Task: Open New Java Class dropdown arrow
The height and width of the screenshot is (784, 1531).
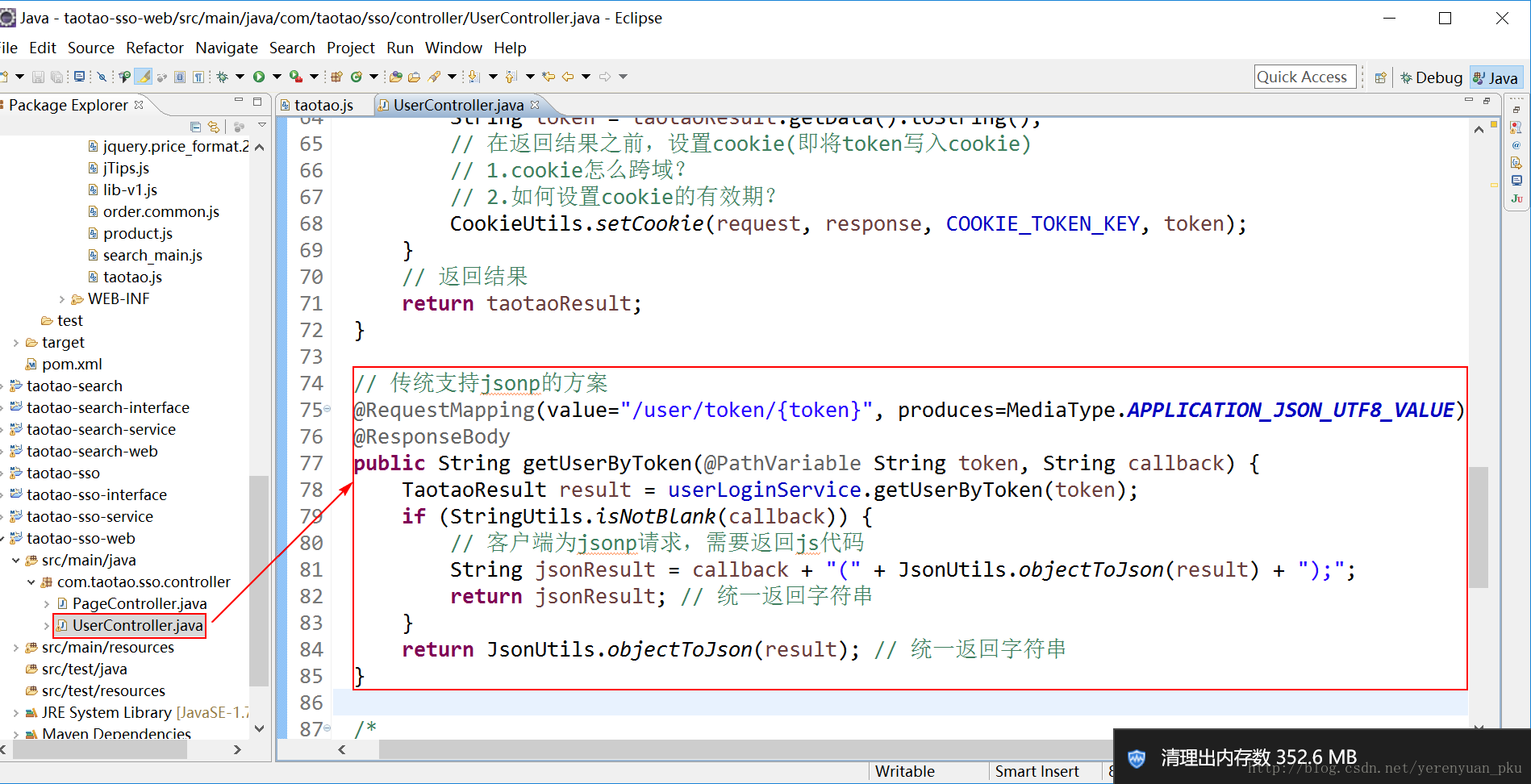Action: tap(373, 77)
